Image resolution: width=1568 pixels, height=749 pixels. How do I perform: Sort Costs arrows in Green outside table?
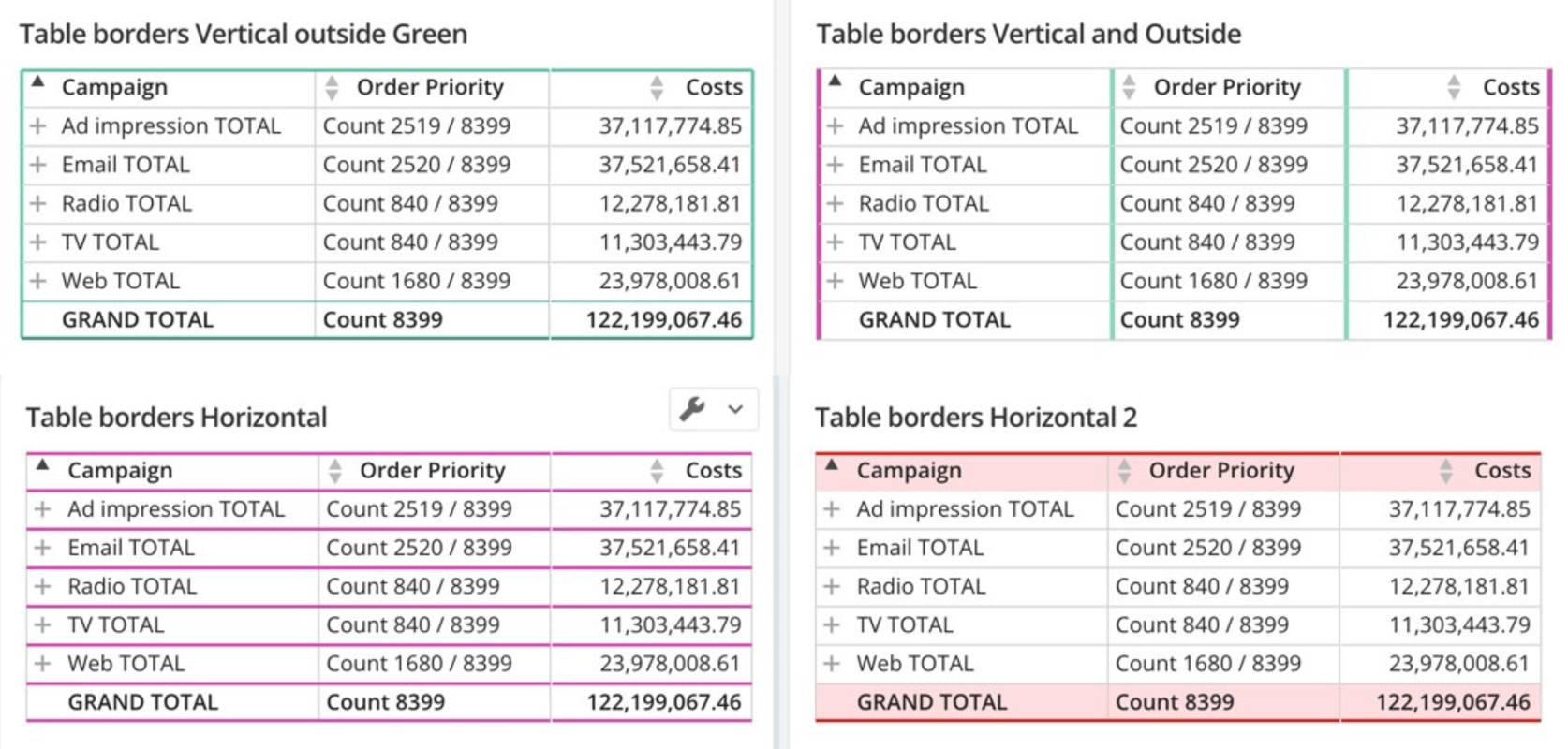click(x=657, y=88)
